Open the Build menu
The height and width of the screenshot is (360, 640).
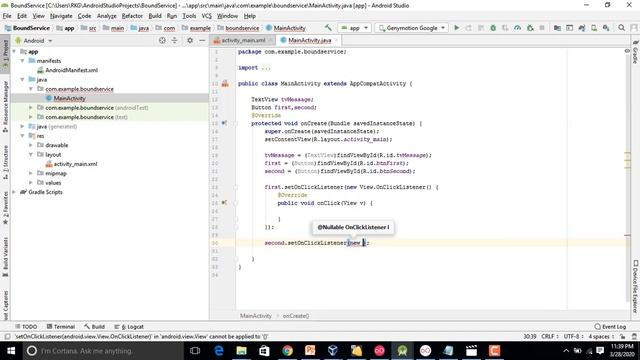tap(155, 16)
